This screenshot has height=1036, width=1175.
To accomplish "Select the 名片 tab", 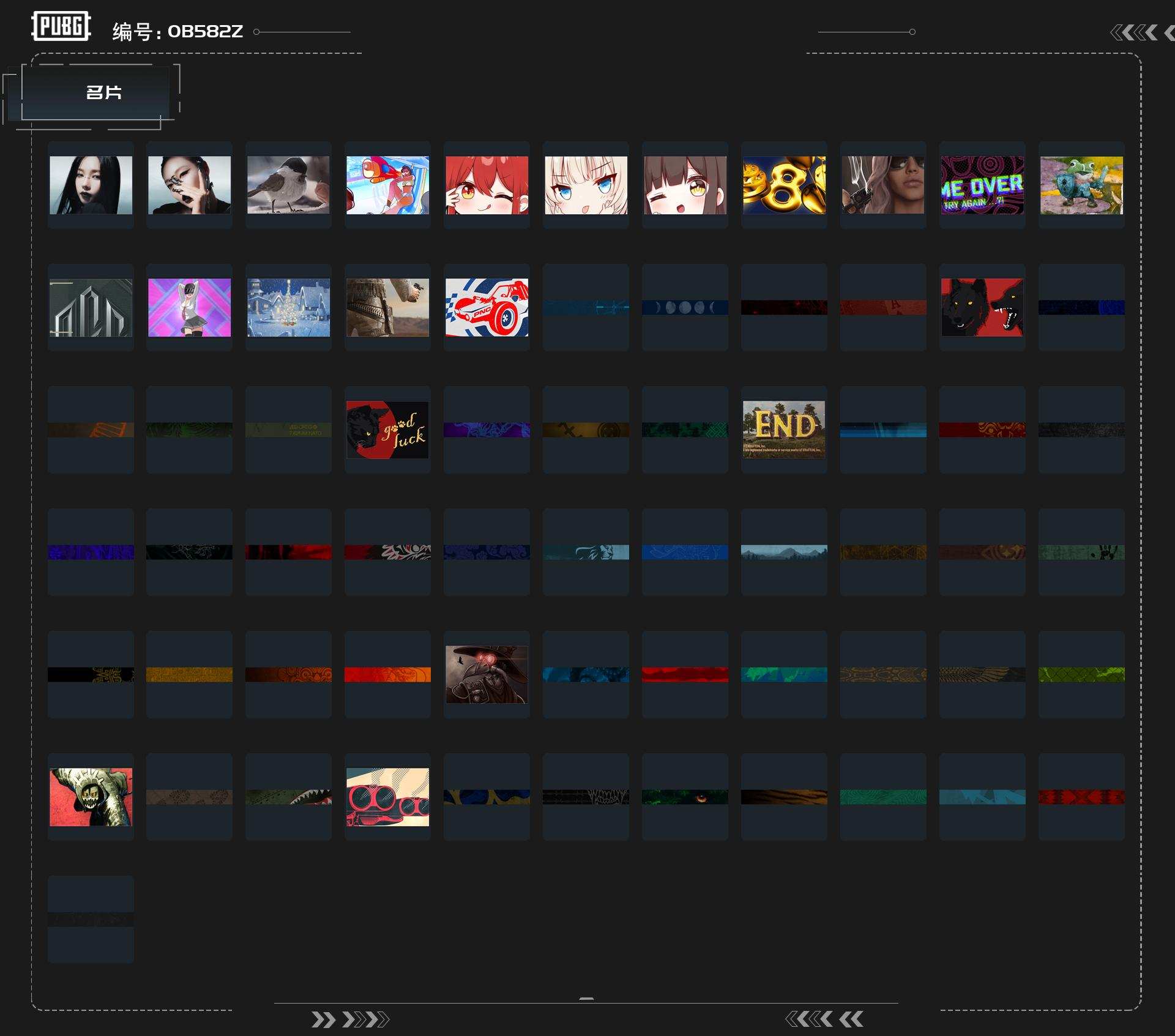I will [x=103, y=92].
